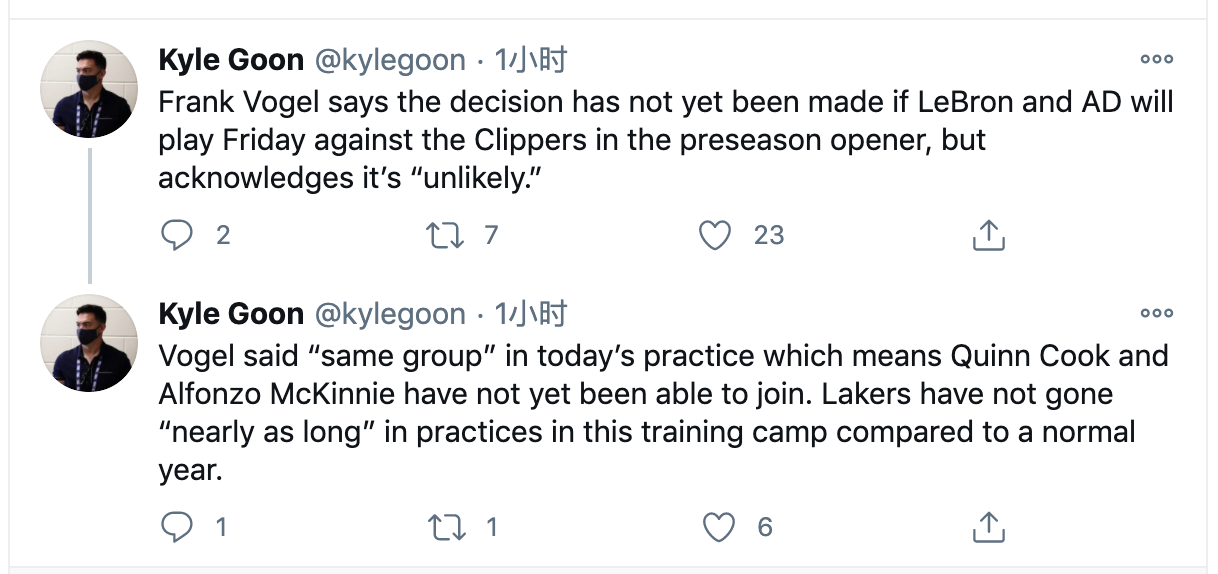This screenshot has height=574, width=1218.
Task: Open more options on the first tweet
Action: pyautogui.click(x=1156, y=59)
